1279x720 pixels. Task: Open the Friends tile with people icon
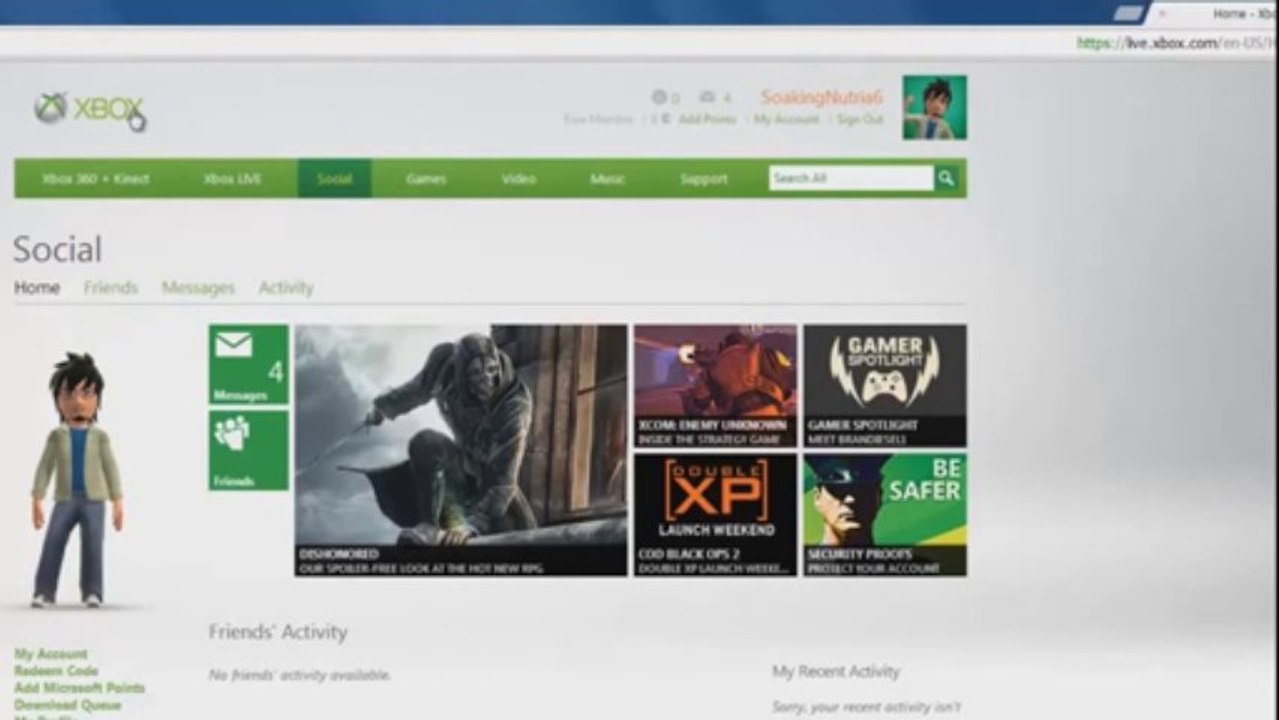click(248, 450)
